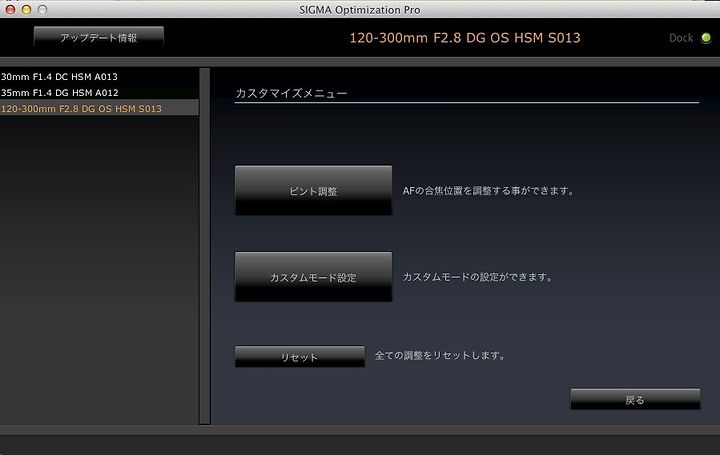This screenshot has height=455, width=720.
Task: Click the red close window button
Action: [x=10, y=9]
